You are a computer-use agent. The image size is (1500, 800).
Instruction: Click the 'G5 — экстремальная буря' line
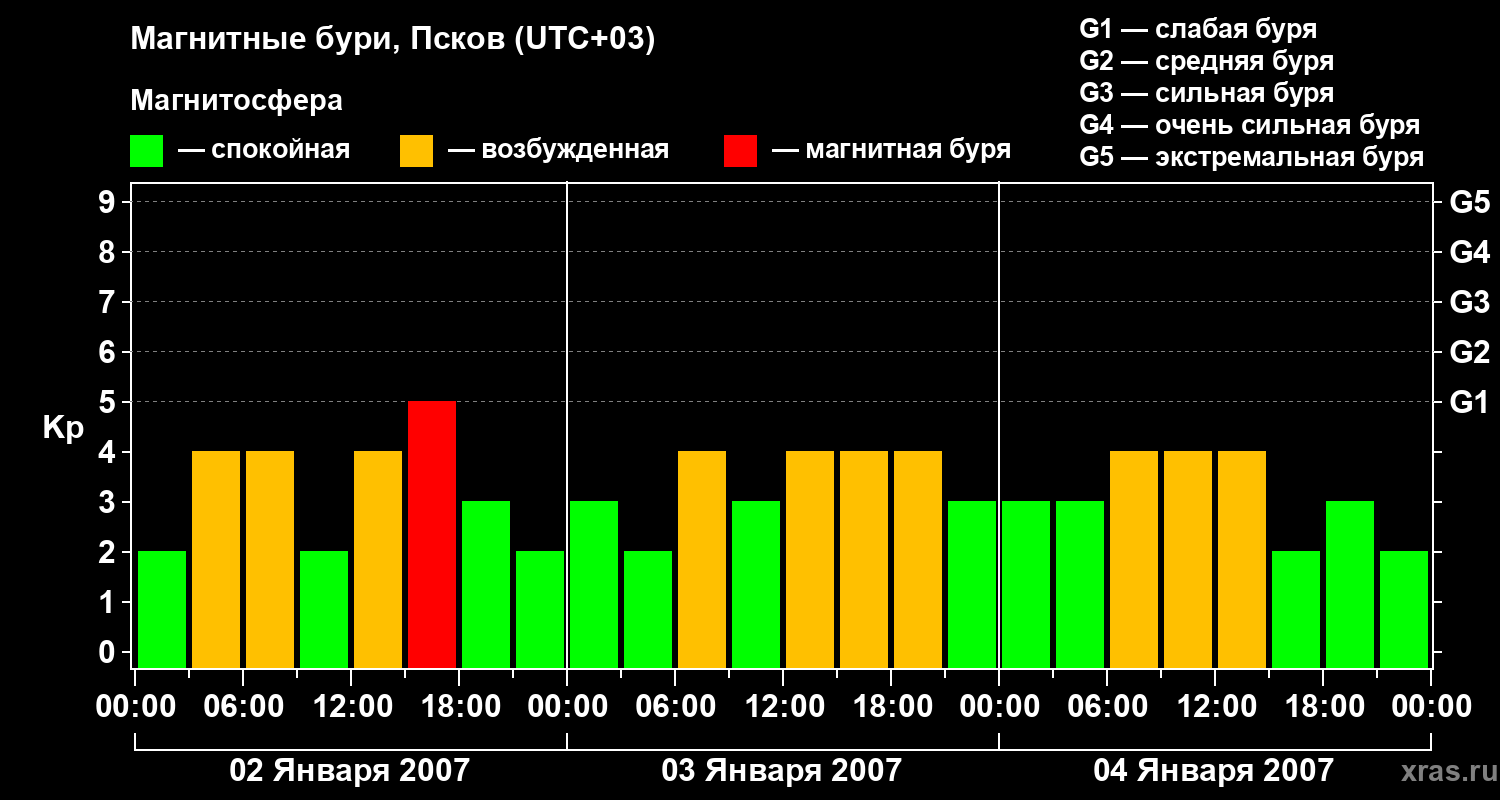coord(1252,158)
